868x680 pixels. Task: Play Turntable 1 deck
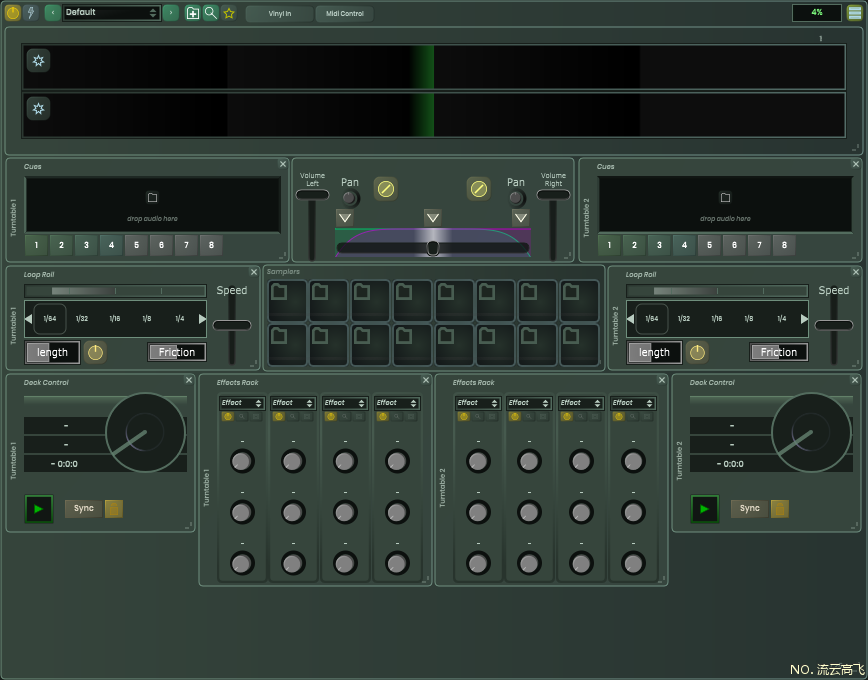(39, 509)
